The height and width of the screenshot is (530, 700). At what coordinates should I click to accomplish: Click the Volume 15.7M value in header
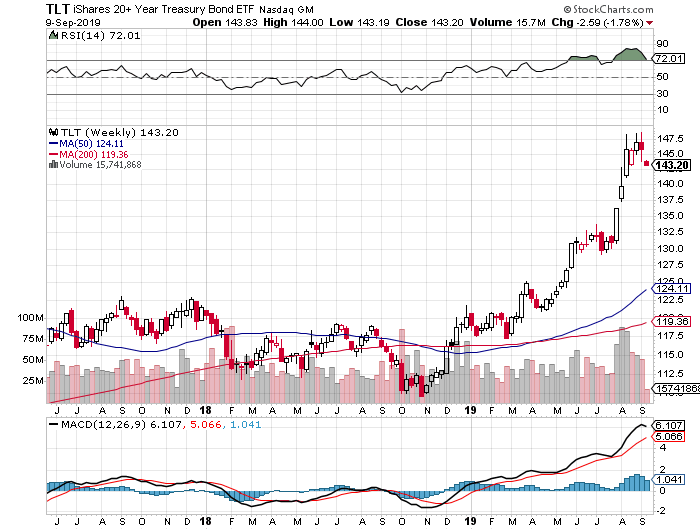coord(508,22)
